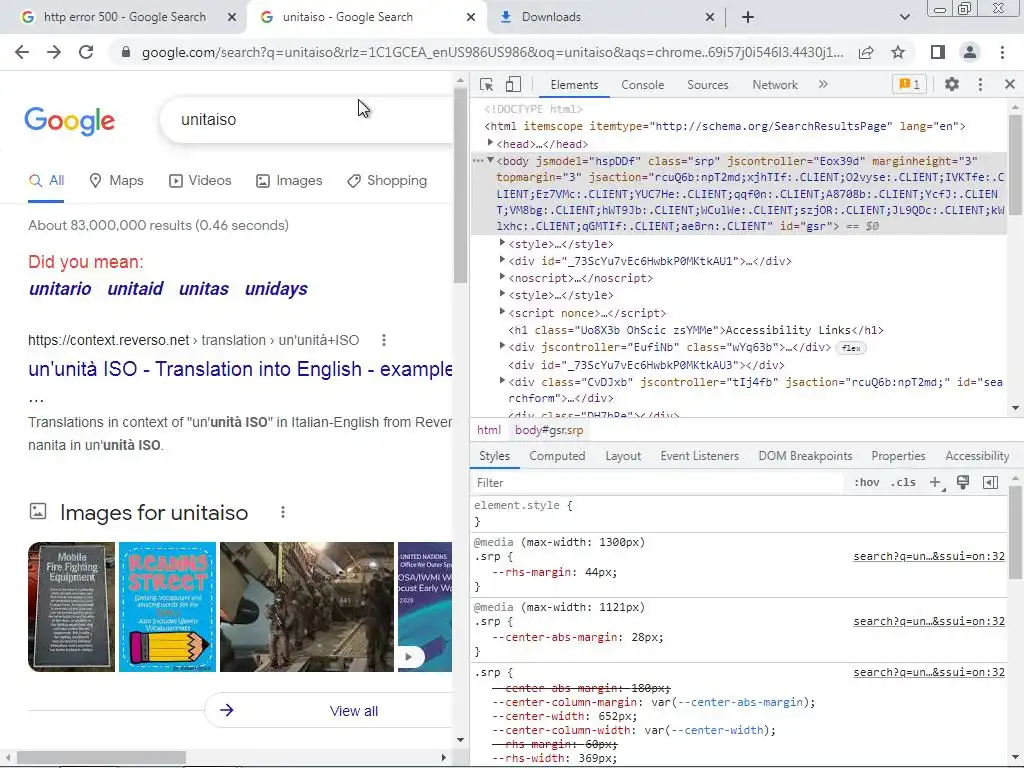This screenshot has height=768, width=1024.
Task: Switch to the Network tab
Action: (775, 85)
